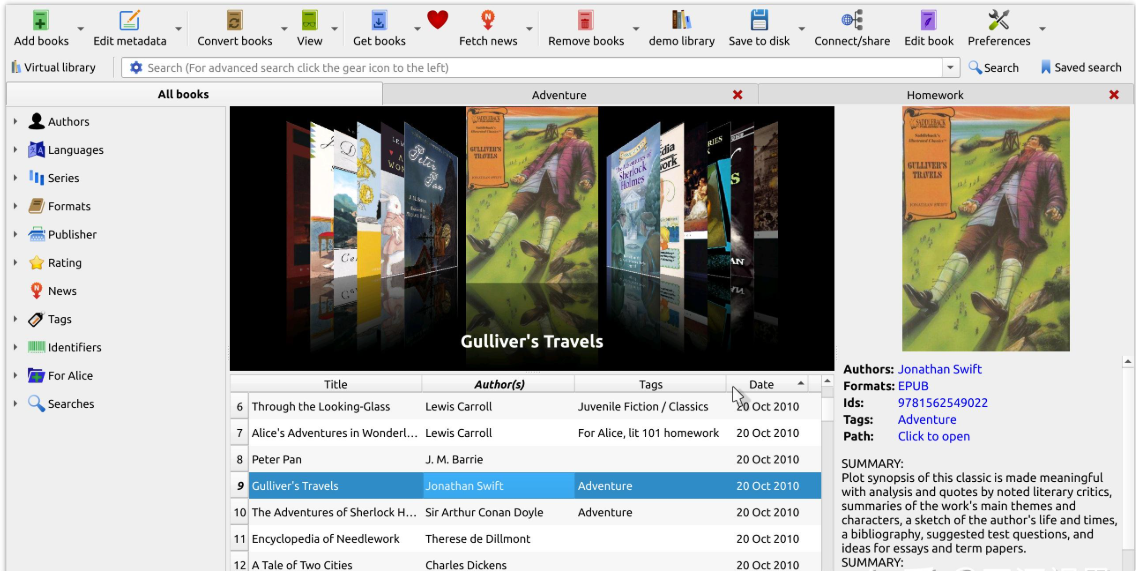Open the demo library switcher

pyautogui.click(x=681, y=28)
